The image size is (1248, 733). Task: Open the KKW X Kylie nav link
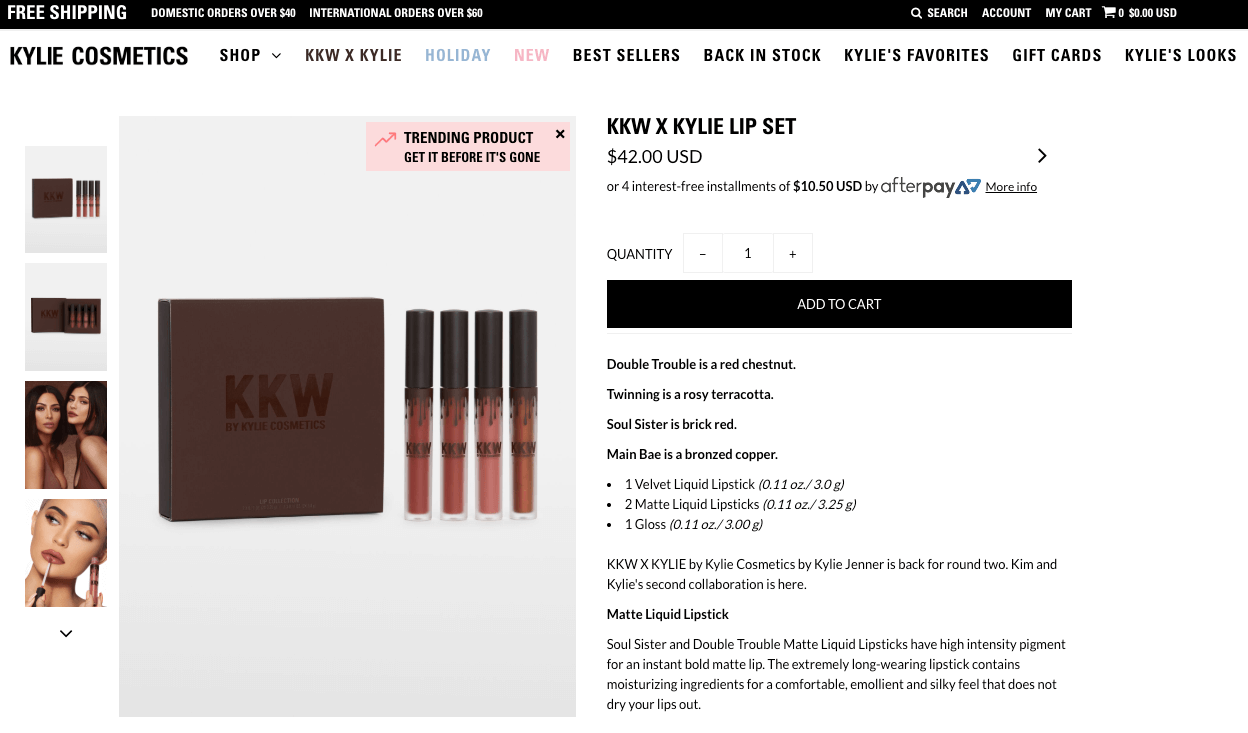(353, 55)
